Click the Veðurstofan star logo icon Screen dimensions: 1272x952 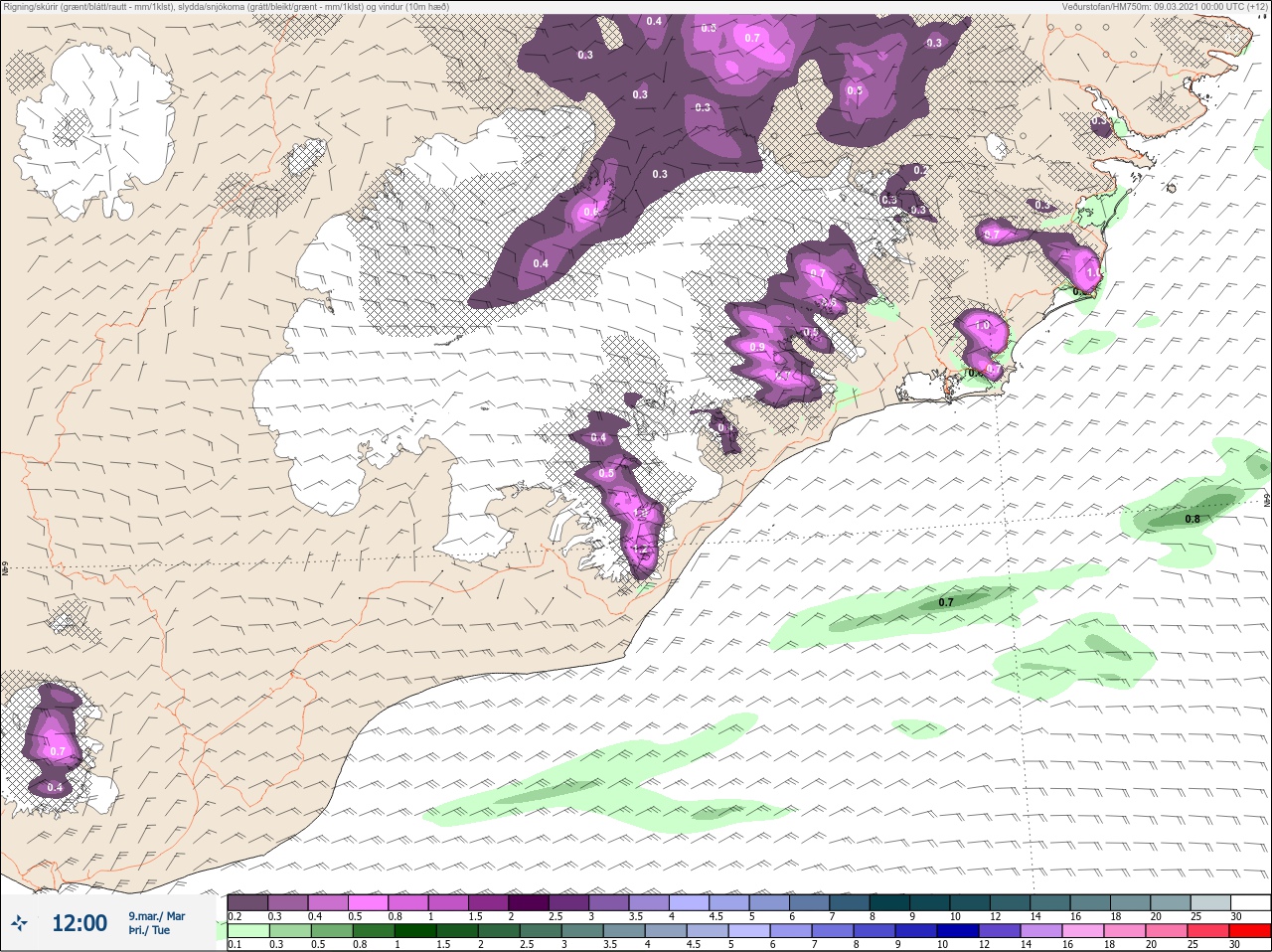point(20,923)
